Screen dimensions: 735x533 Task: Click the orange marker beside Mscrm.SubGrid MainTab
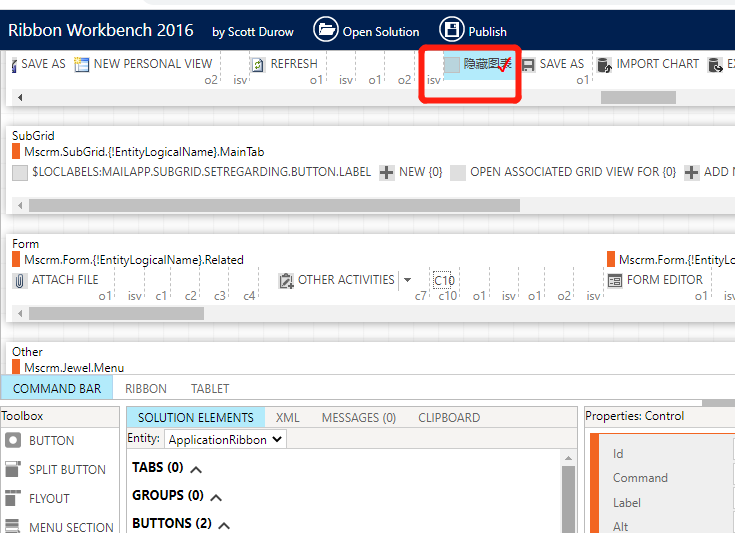click(16, 151)
